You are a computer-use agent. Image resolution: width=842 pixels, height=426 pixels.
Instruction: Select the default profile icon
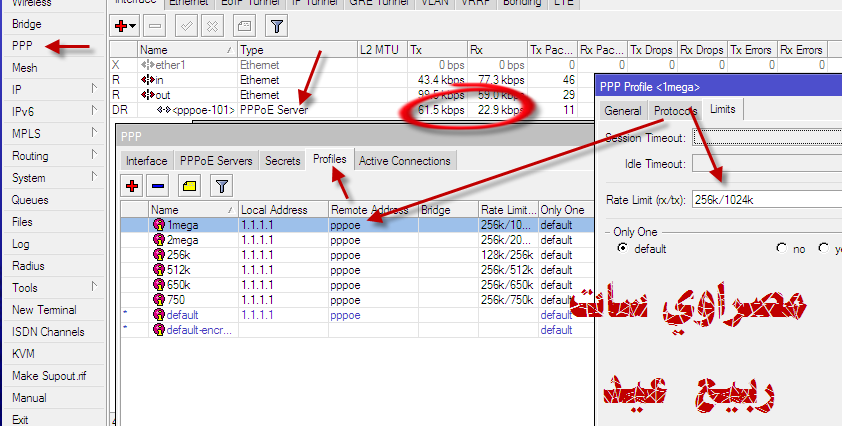[x=159, y=315]
